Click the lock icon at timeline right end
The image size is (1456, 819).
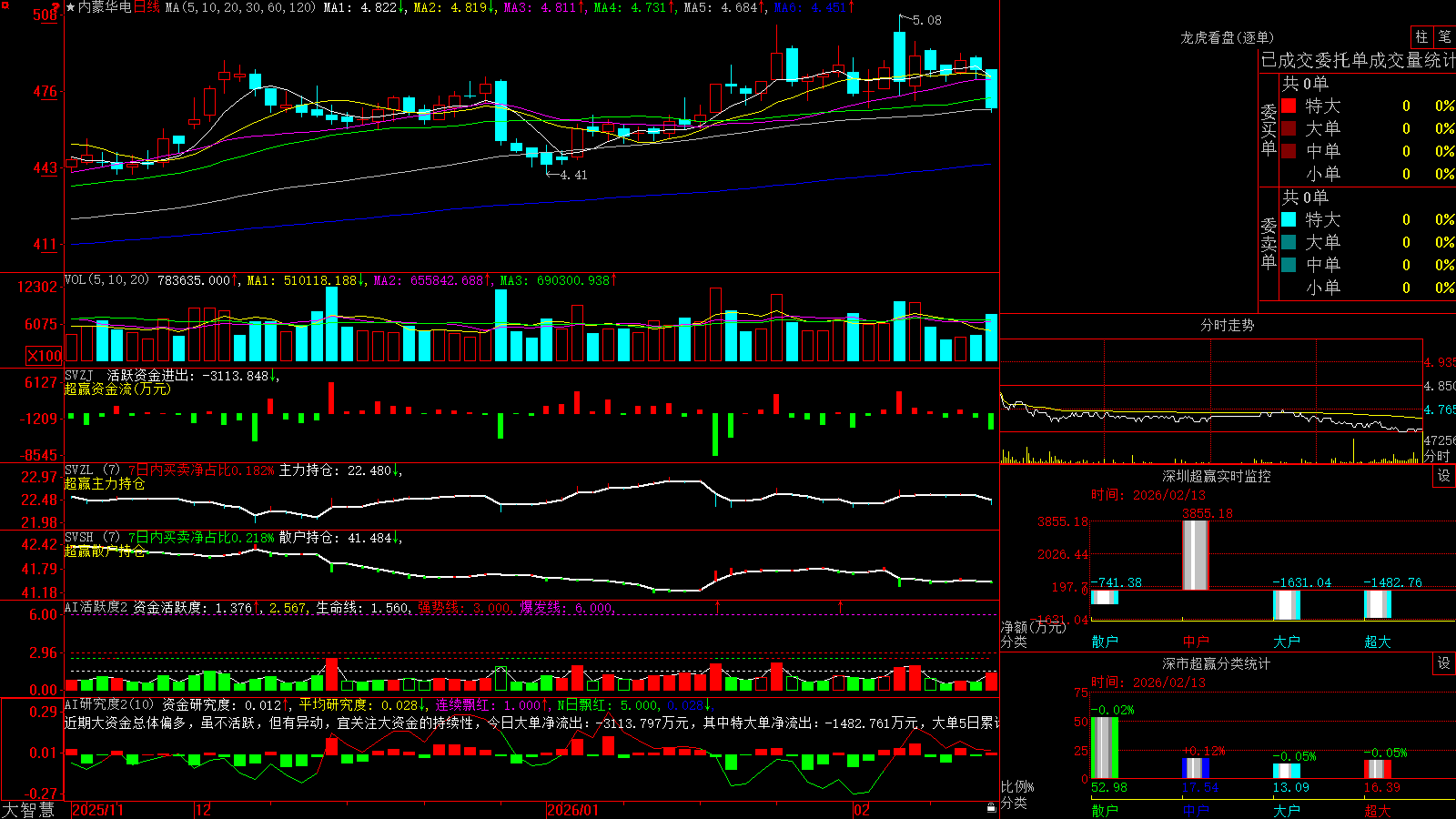click(x=991, y=807)
